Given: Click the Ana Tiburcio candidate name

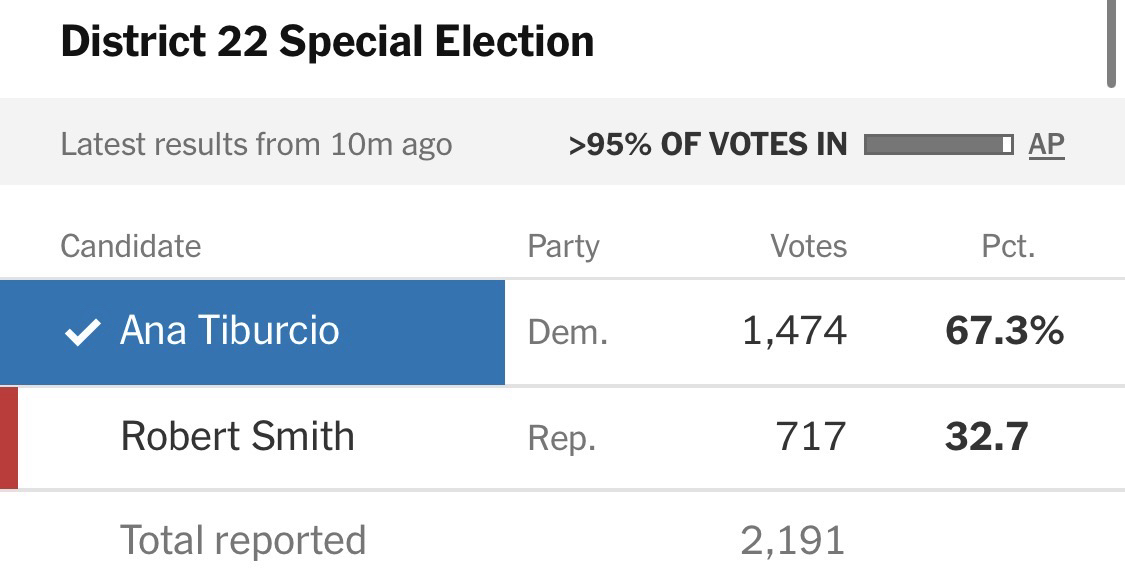Looking at the screenshot, I should coord(229,331).
